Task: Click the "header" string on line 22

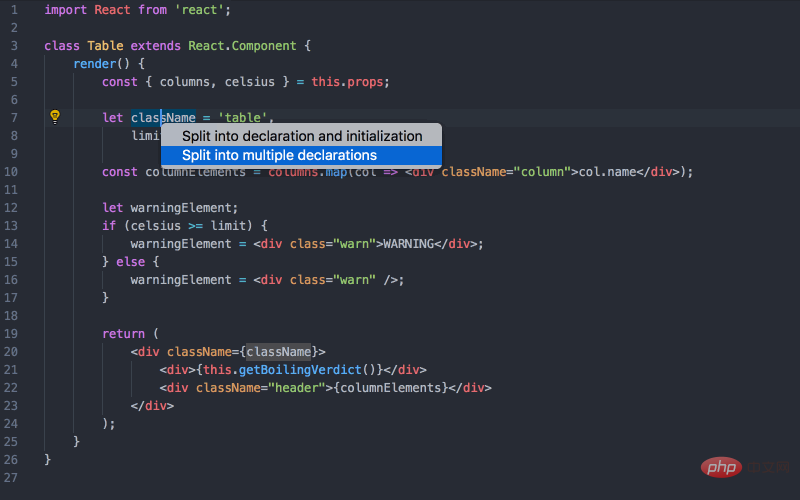Action: click(x=296, y=388)
